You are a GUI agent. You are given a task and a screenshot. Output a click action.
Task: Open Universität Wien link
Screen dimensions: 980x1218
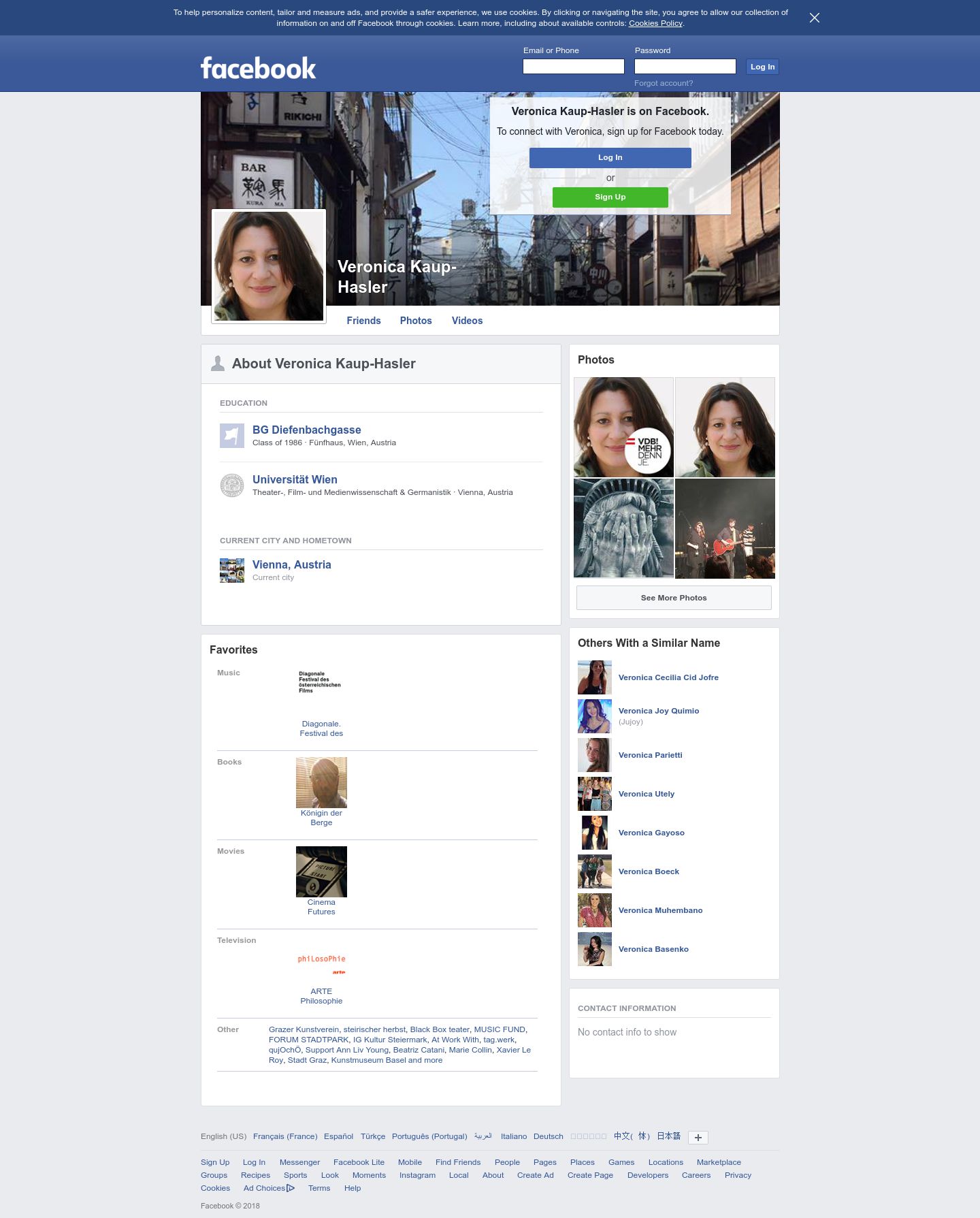(295, 479)
